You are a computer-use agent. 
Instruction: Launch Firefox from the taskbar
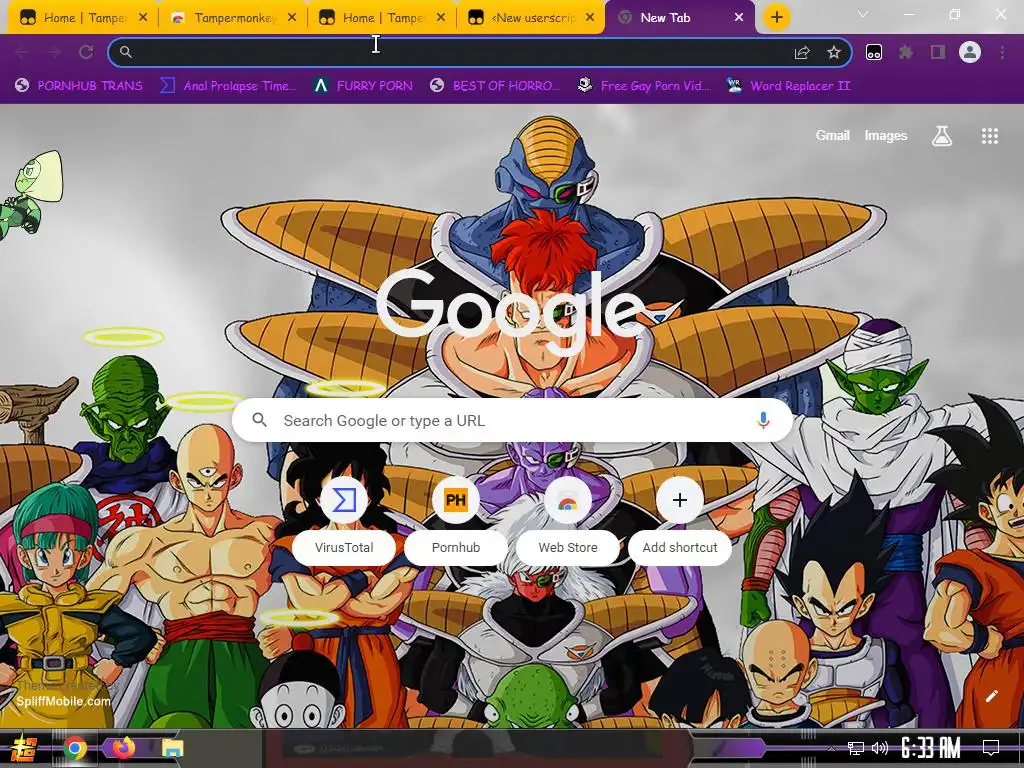(123, 747)
